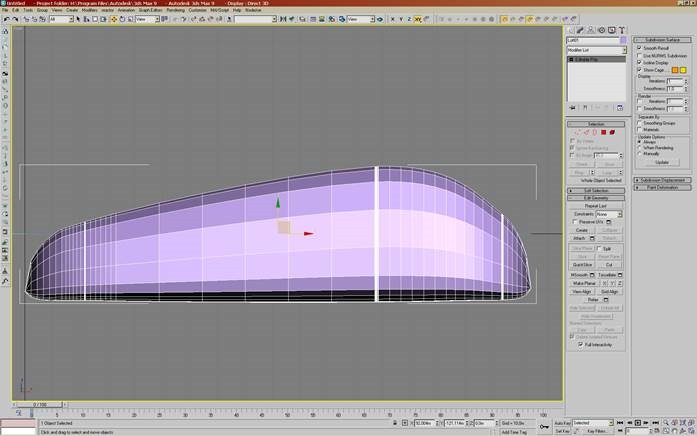
Task: Click the QuickSlice button
Action: point(581,264)
